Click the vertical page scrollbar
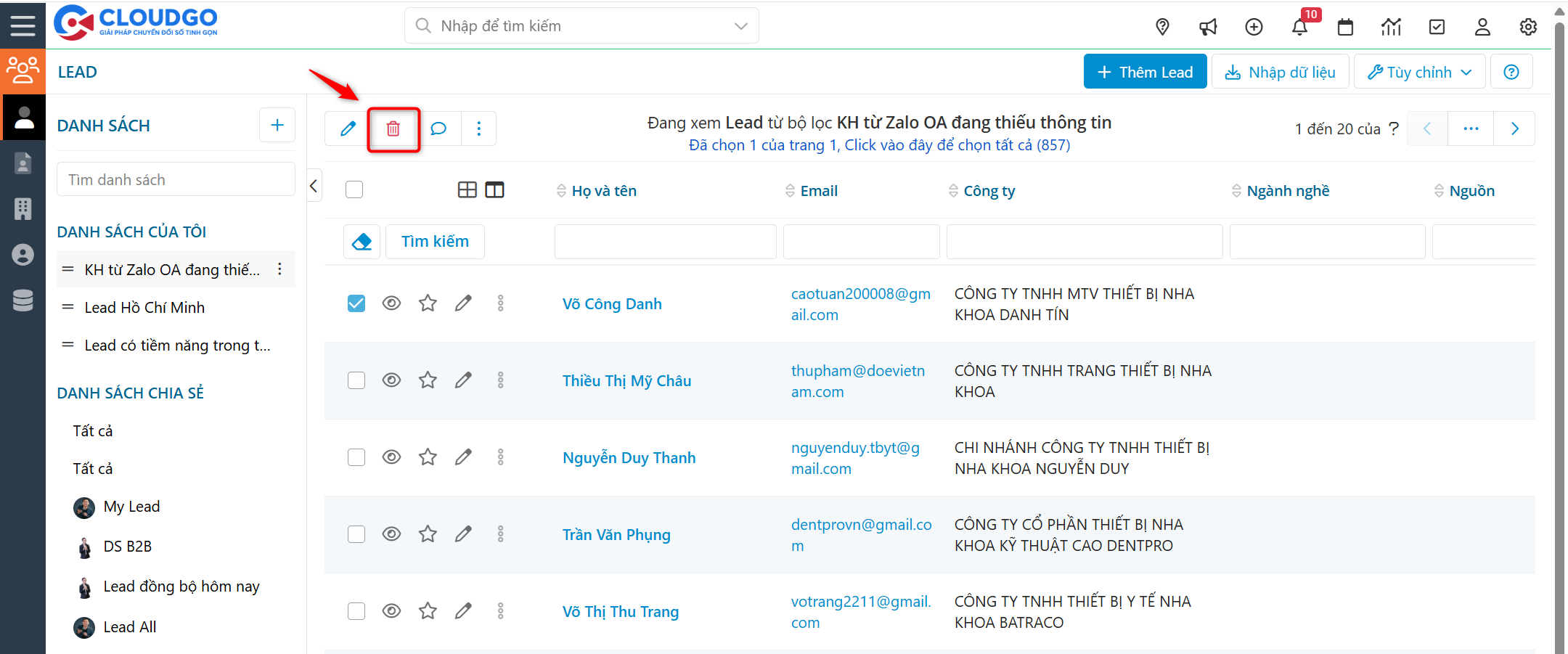The width and height of the screenshot is (1568, 654). pos(1559,327)
